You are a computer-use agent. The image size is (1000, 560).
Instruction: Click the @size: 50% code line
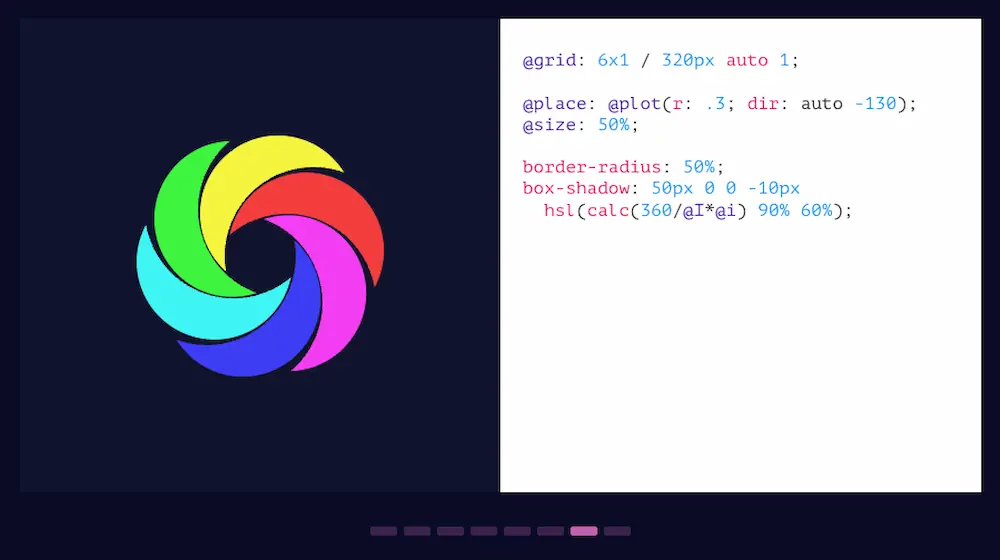click(x=580, y=125)
